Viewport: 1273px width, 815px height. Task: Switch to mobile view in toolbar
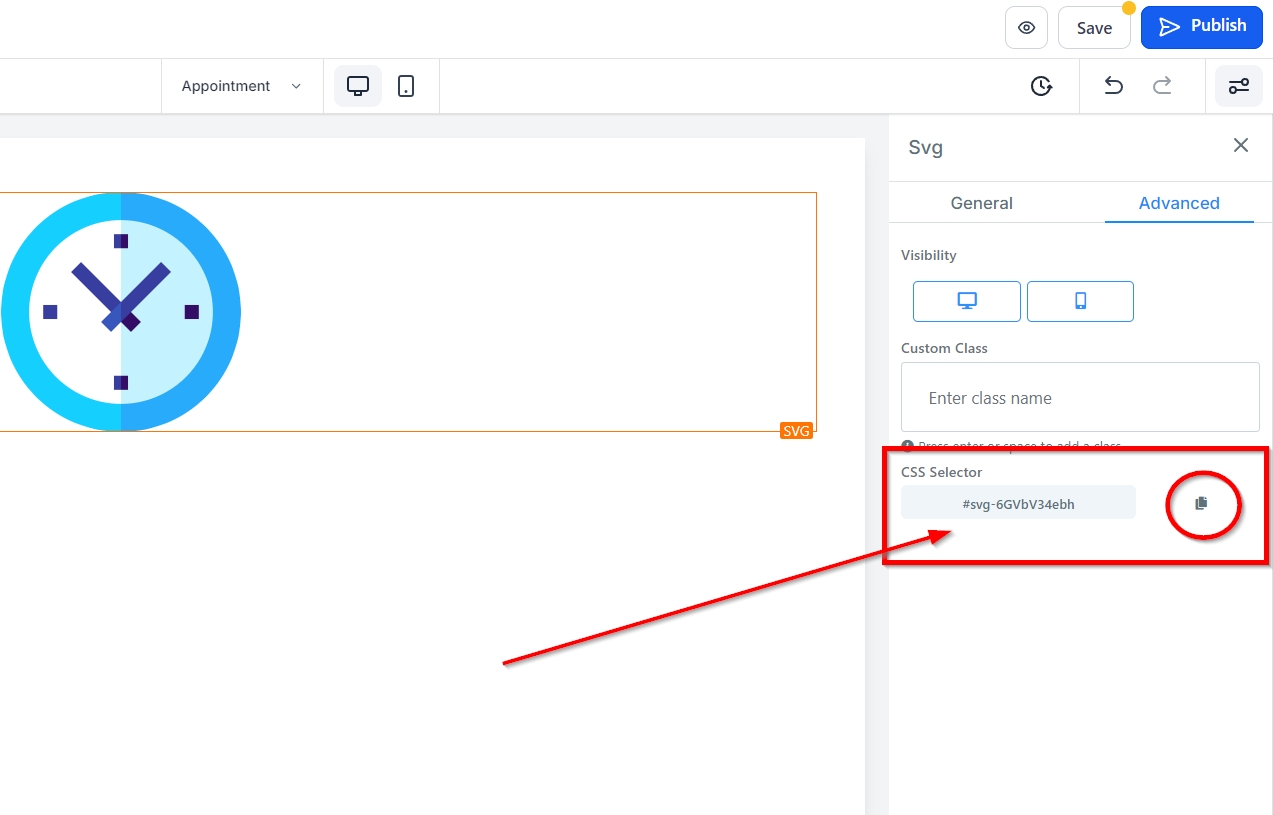click(x=406, y=86)
